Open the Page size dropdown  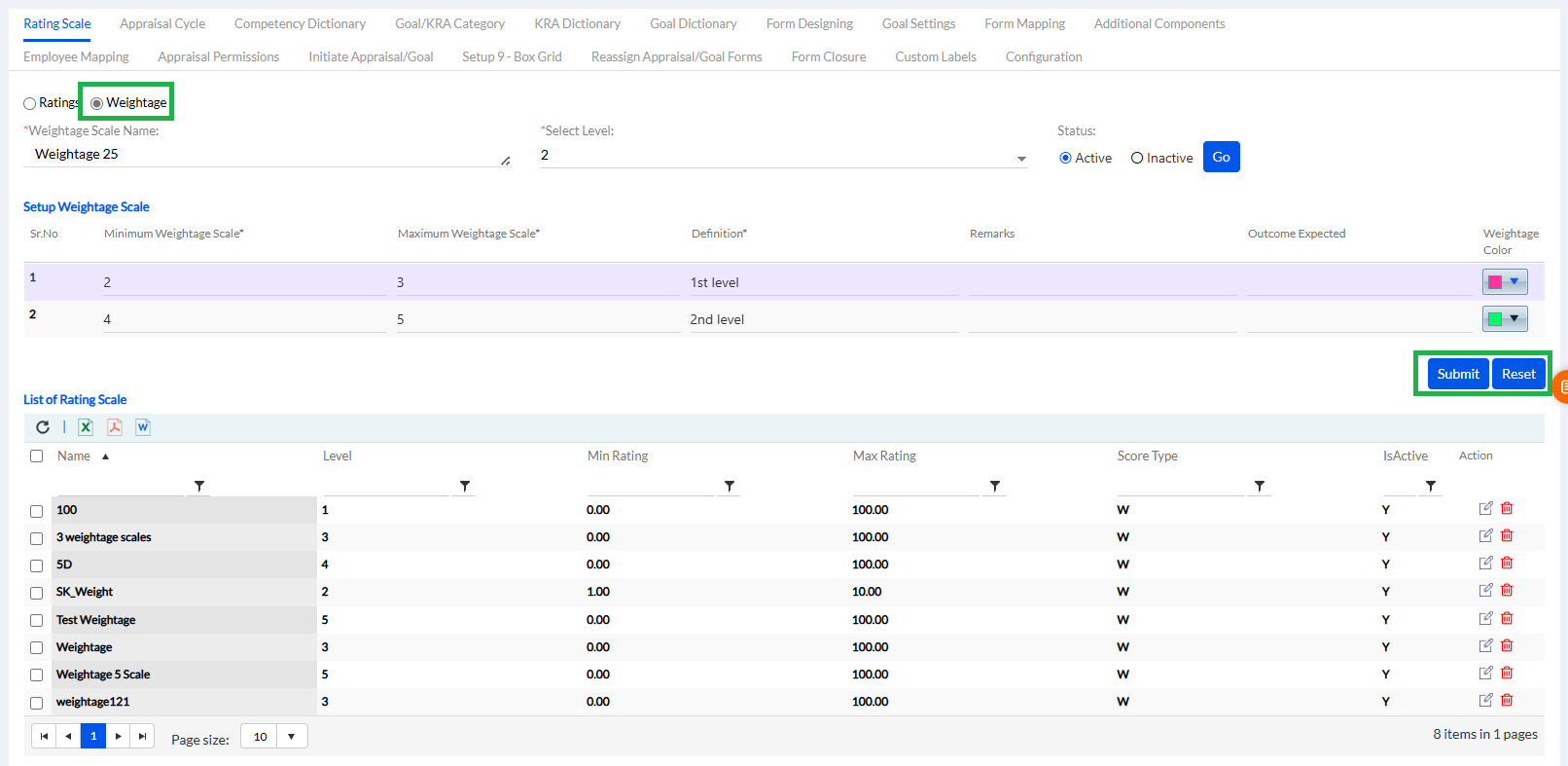(x=291, y=737)
